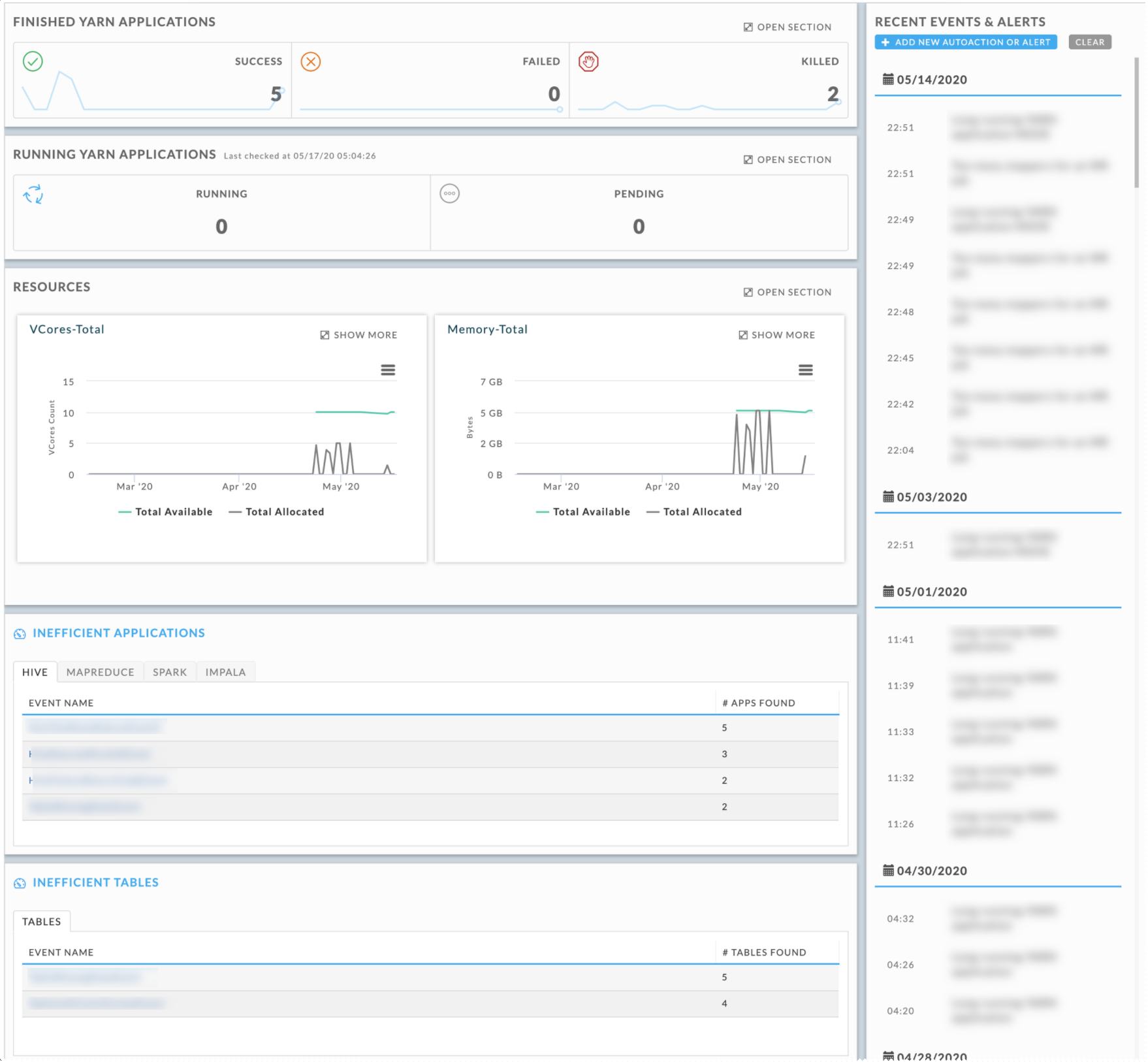The image size is (1148, 1062).
Task: Add new autoaction or alert
Action: coord(966,42)
